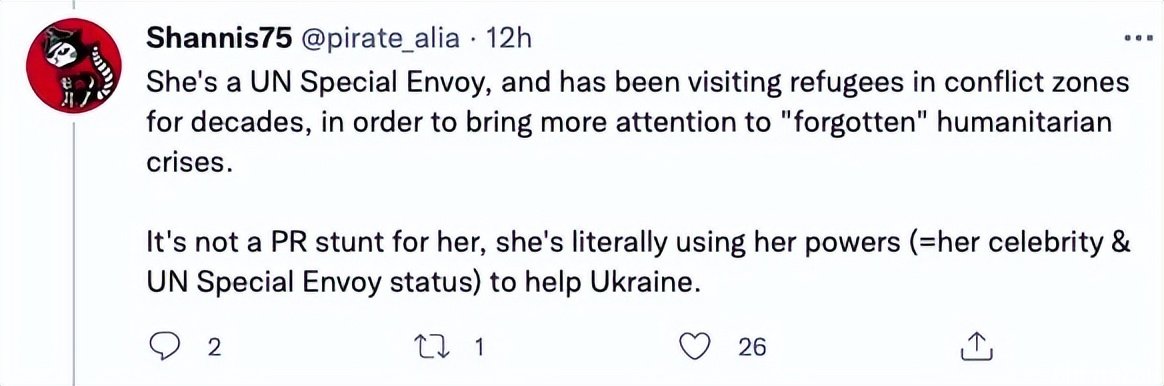Click the @pirate_alia handle
The image size is (1164, 386).
click(379, 39)
